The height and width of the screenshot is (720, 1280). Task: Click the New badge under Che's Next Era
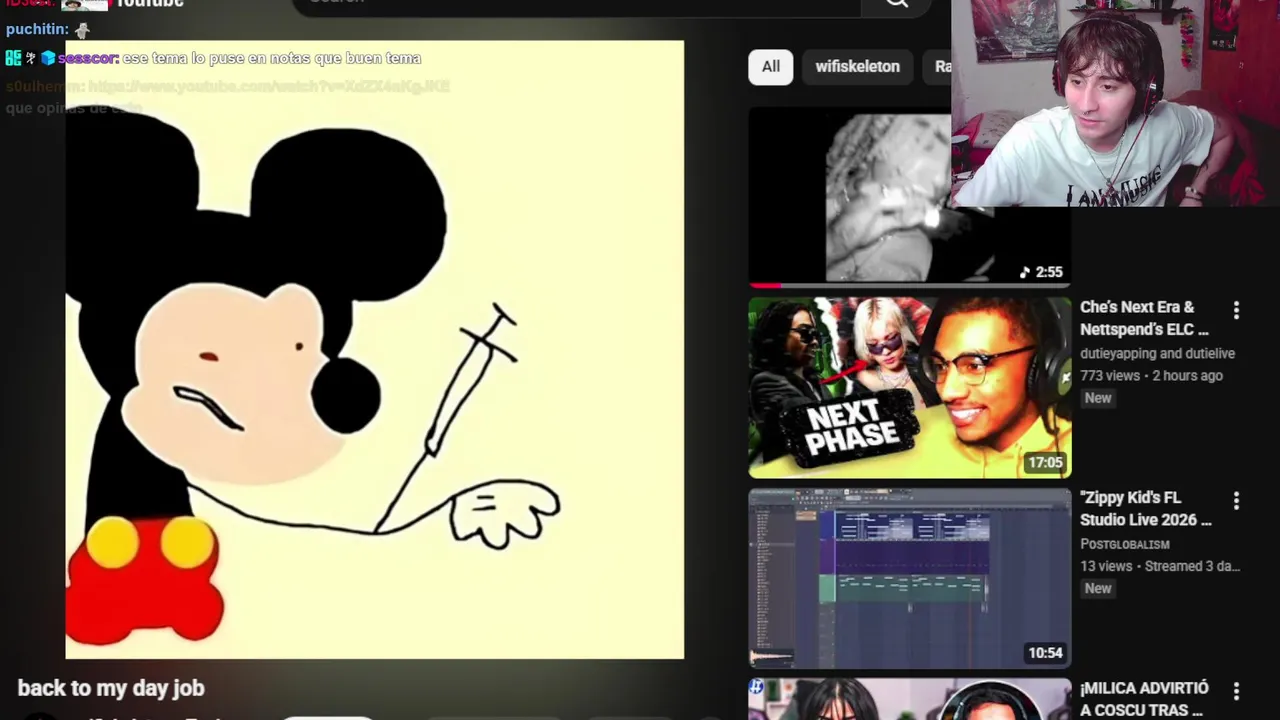point(1098,398)
